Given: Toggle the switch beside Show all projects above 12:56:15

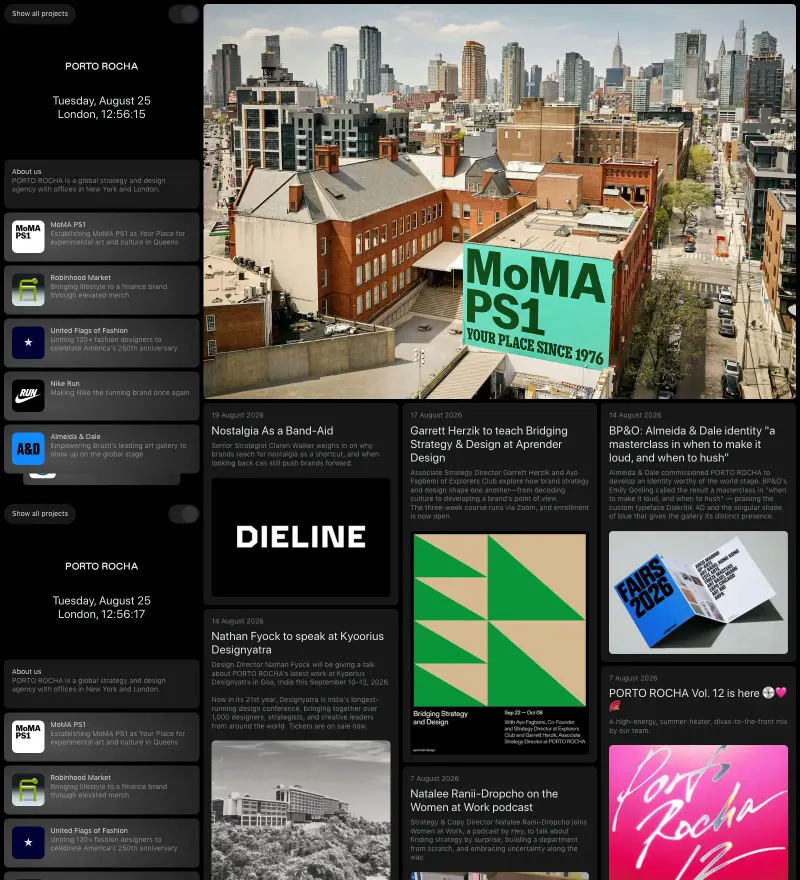Looking at the screenshot, I should pyautogui.click(x=184, y=14).
